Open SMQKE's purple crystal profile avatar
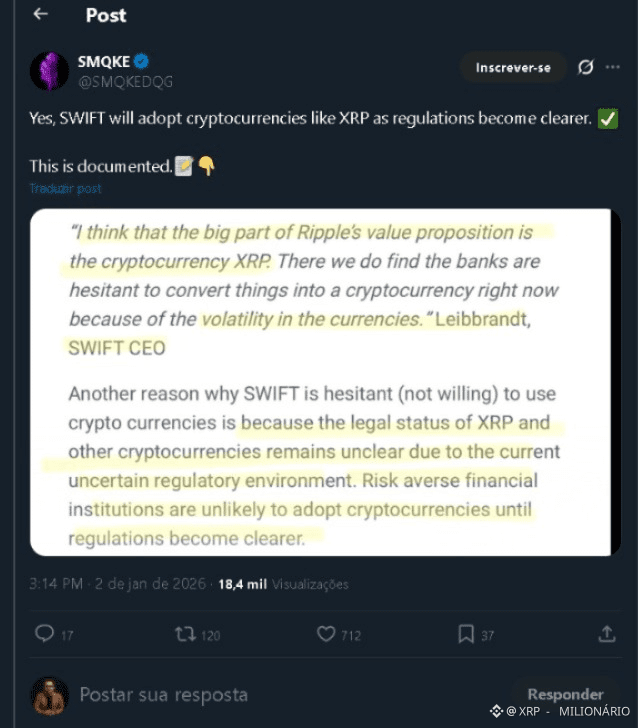 coord(49,70)
